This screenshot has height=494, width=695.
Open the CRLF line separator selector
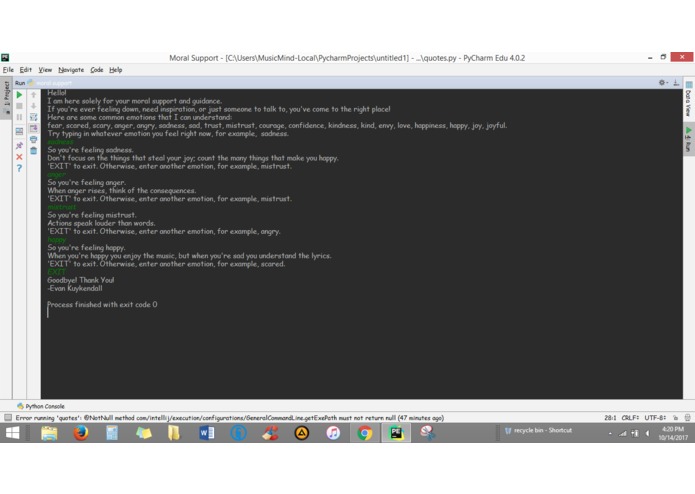[630, 417]
